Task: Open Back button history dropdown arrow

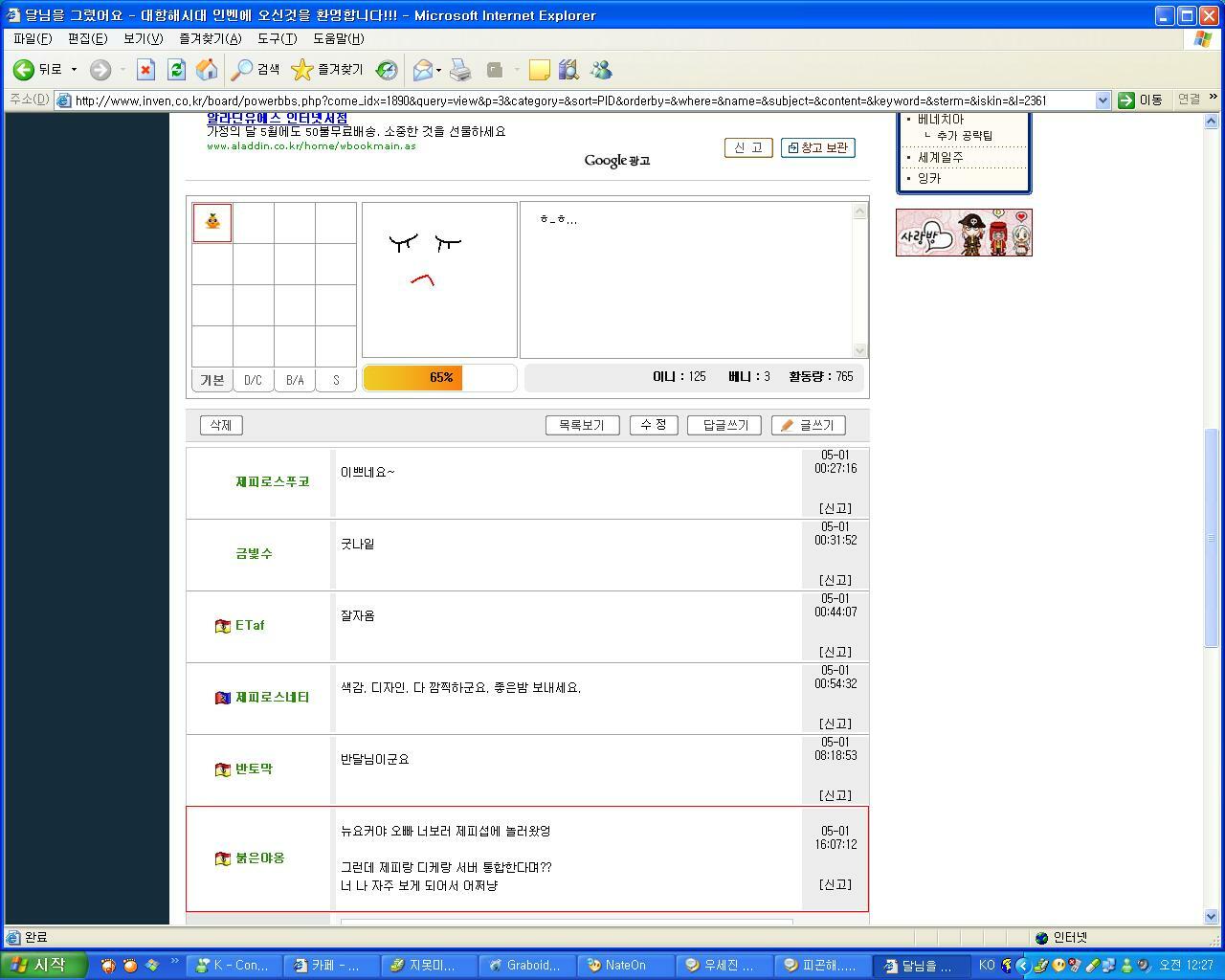Action: 74,70
